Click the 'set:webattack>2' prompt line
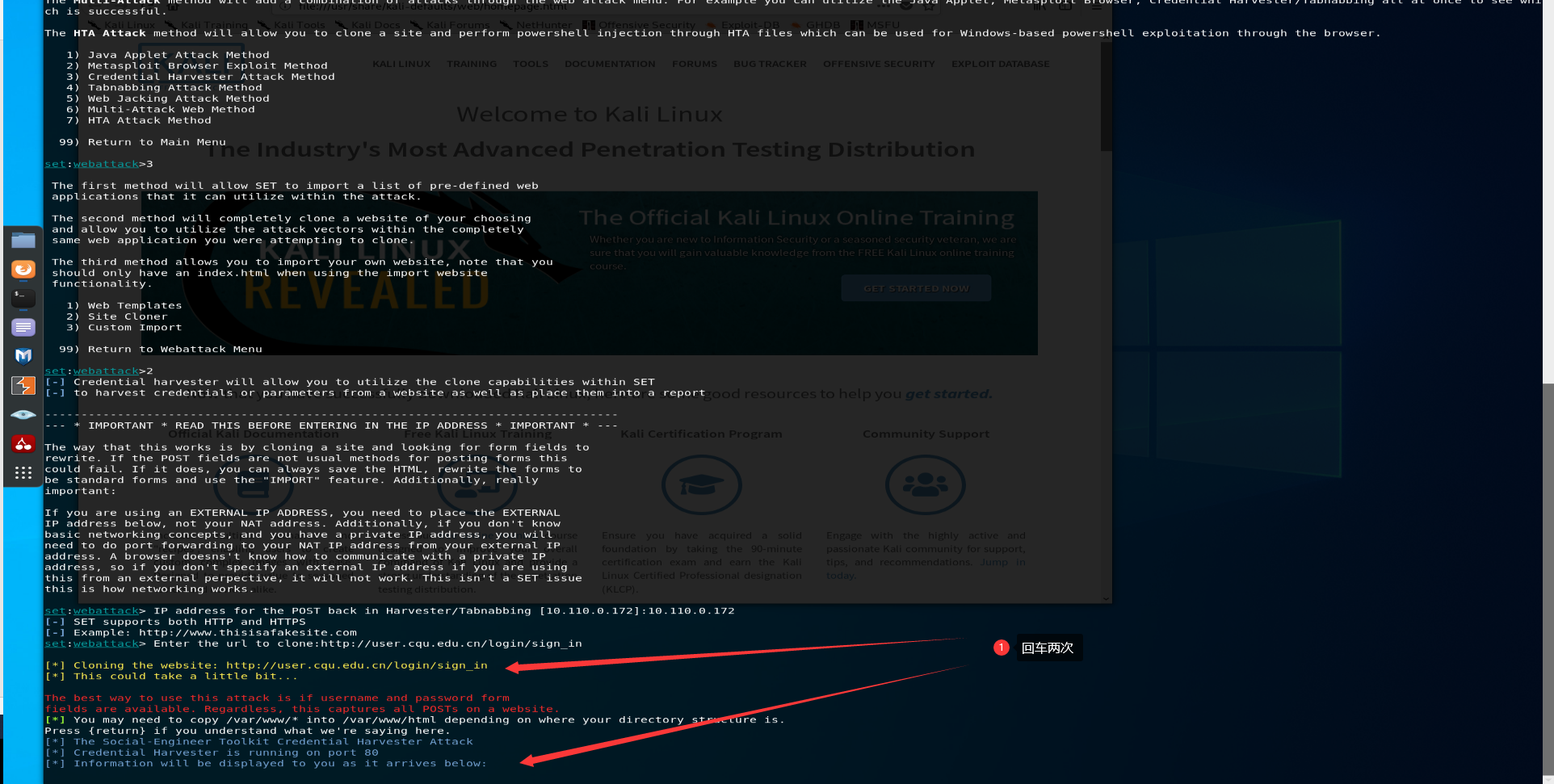 [x=99, y=371]
